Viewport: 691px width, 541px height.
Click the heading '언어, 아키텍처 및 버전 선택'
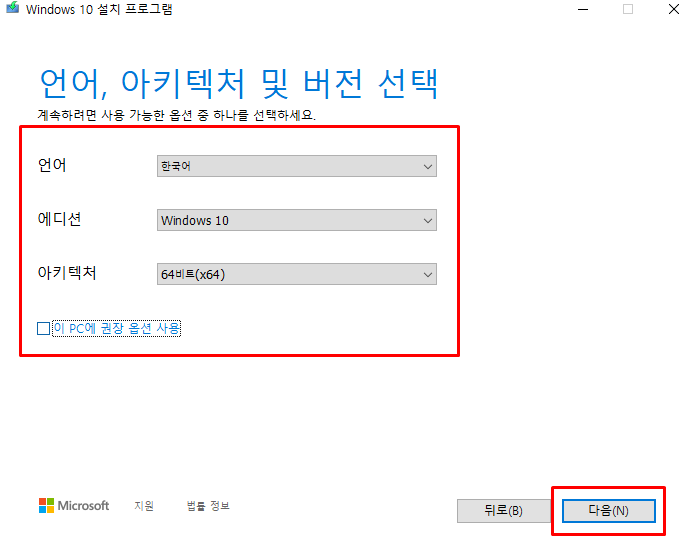pos(239,84)
